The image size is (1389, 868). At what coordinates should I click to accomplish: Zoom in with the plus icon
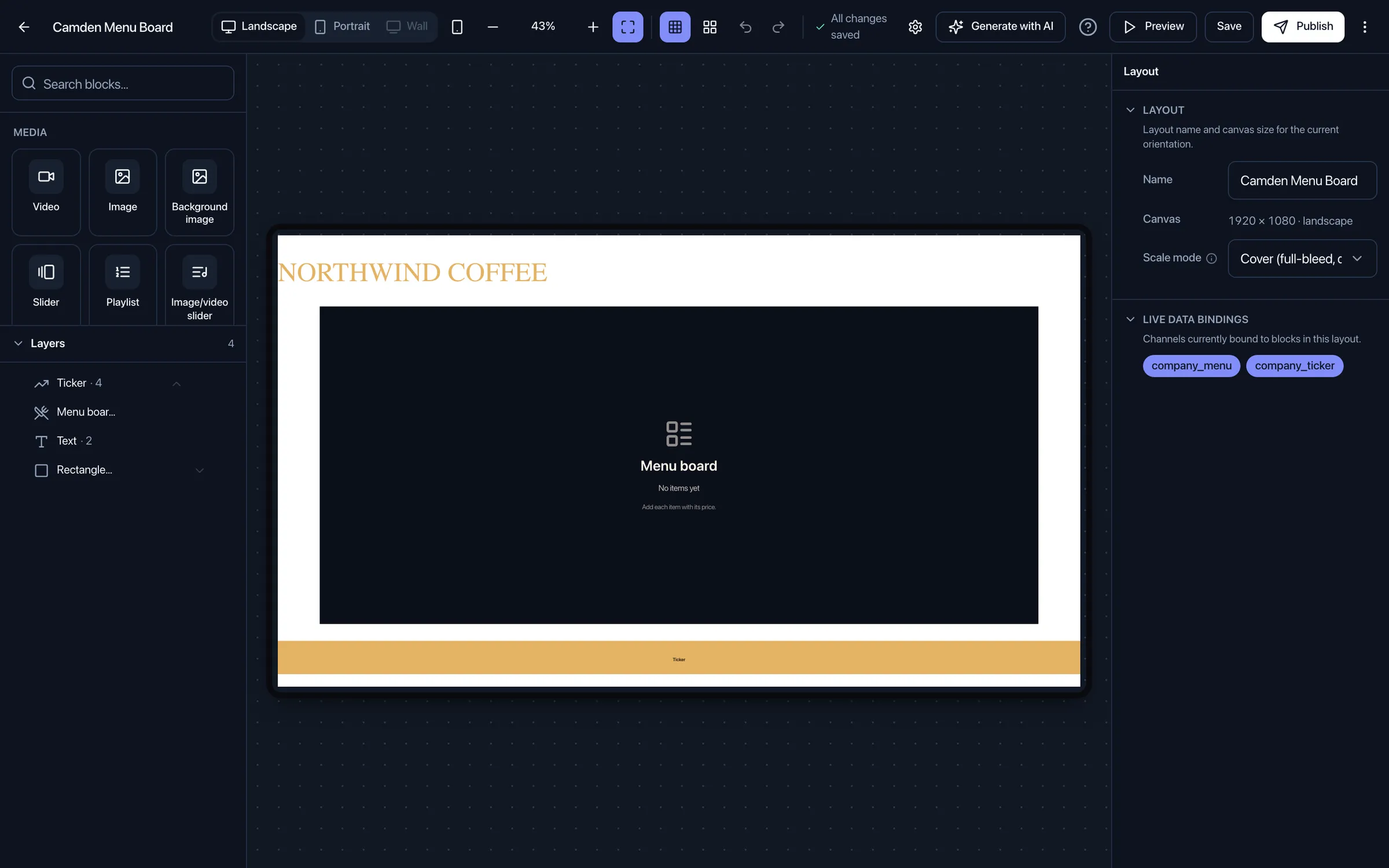[593, 27]
